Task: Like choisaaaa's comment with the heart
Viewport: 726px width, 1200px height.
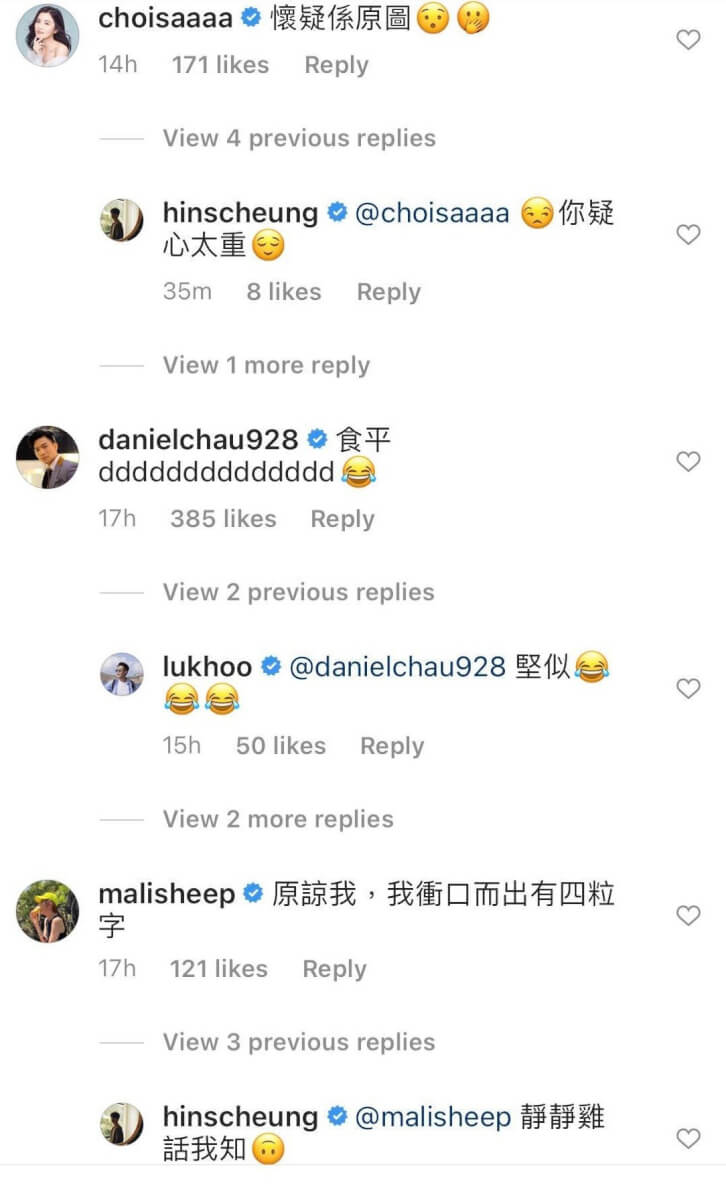Action: click(688, 40)
